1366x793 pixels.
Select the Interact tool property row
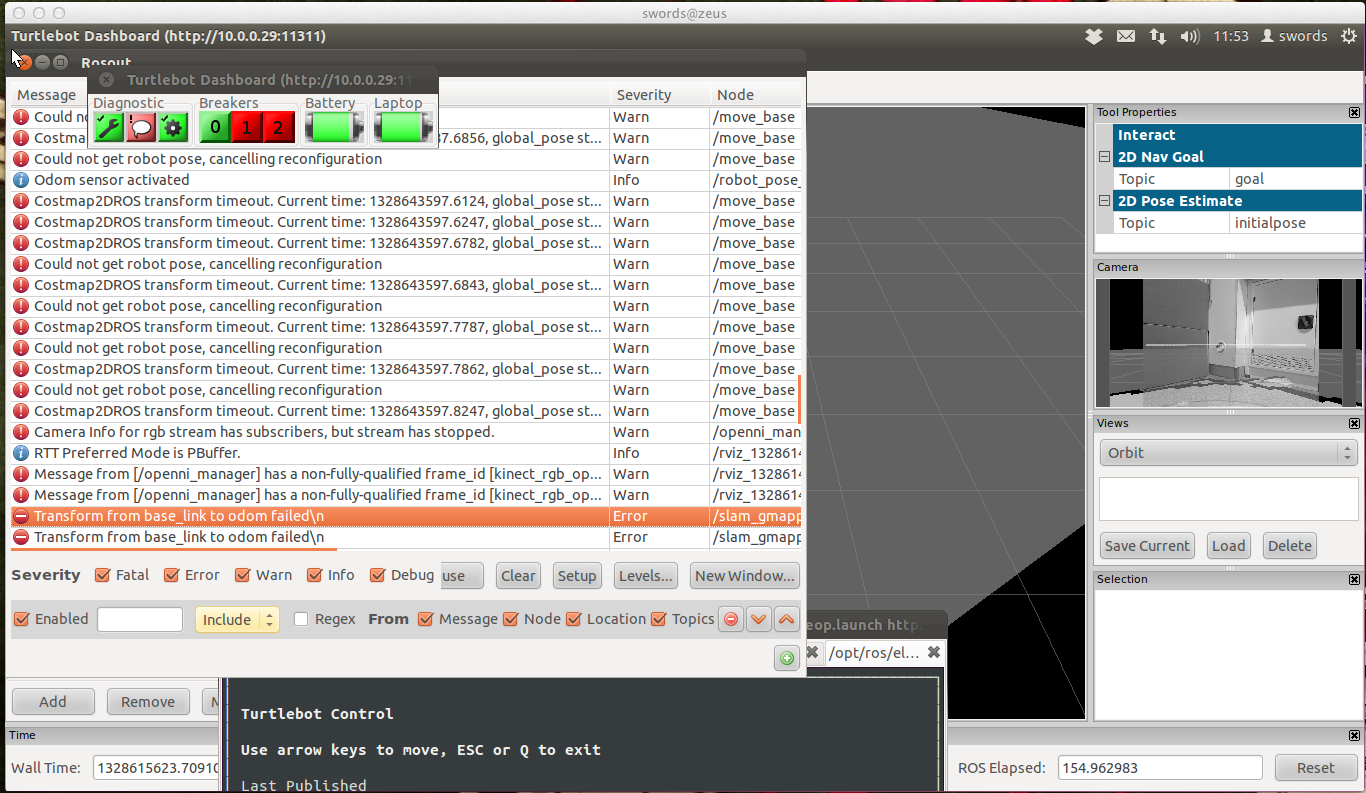pos(1237,135)
